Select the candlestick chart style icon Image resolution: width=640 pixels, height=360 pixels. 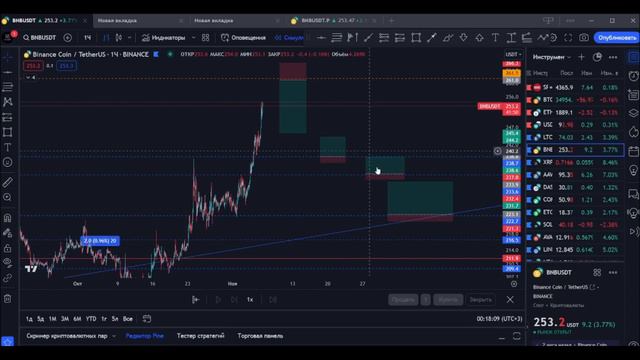(x=119, y=38)
